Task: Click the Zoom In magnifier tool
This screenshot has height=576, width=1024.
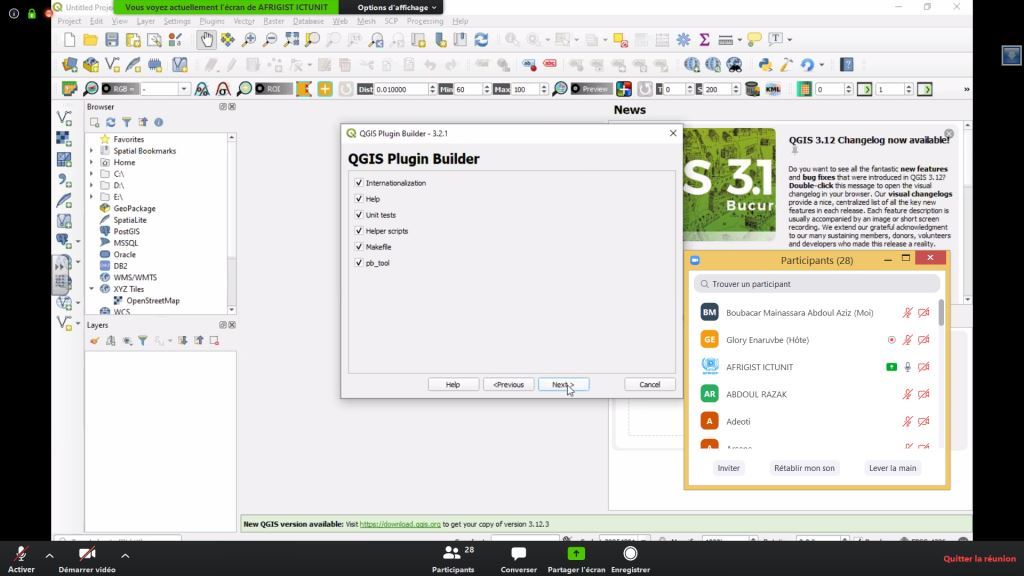Action: [x=249, y=40]
